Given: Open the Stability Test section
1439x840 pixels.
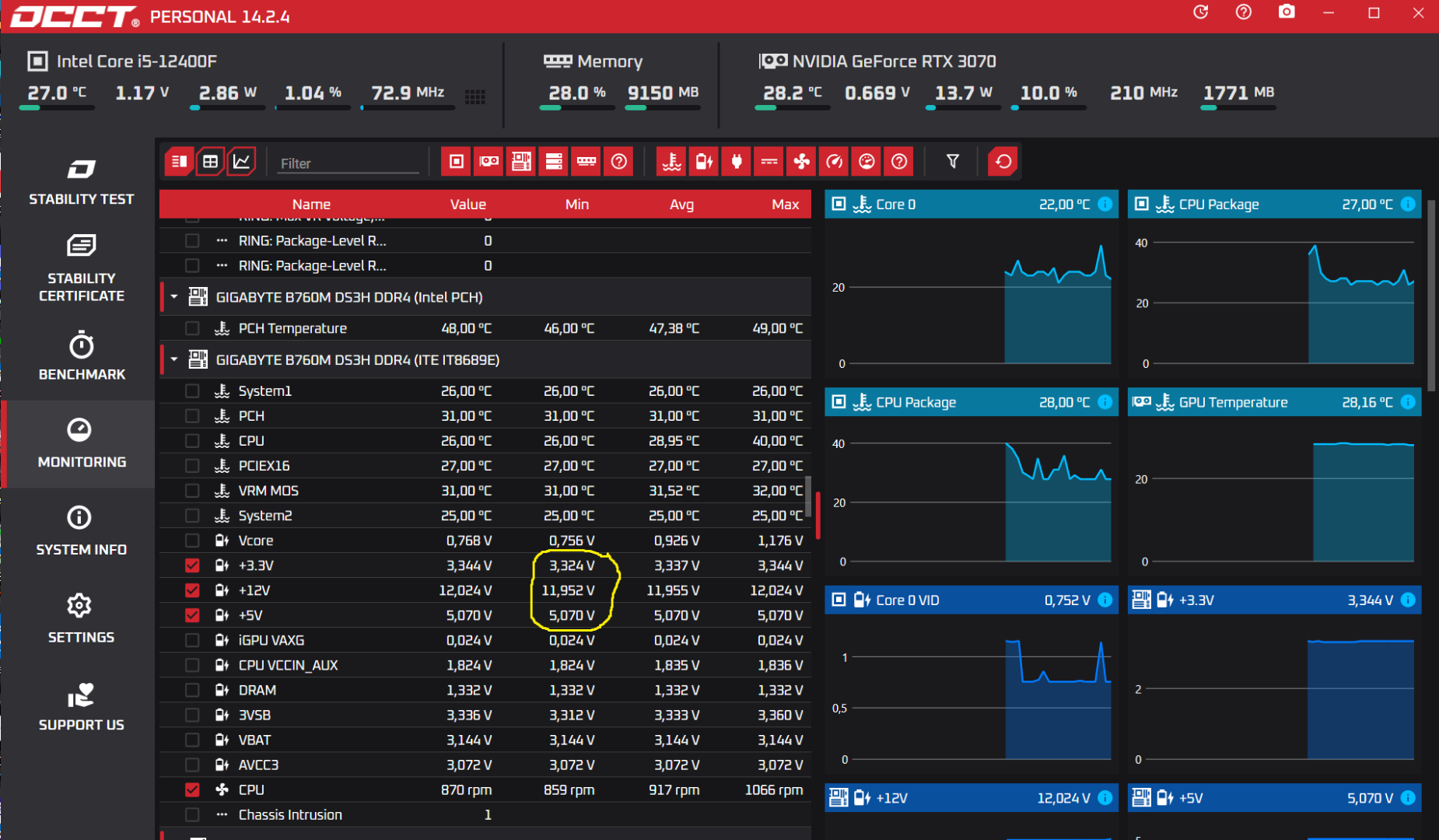Looking at the screenshot, I should coord(81,181).
